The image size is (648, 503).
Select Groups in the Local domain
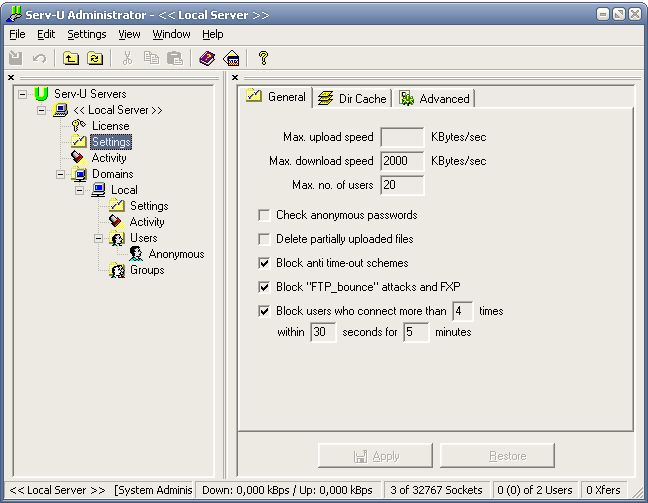point(147,270)
